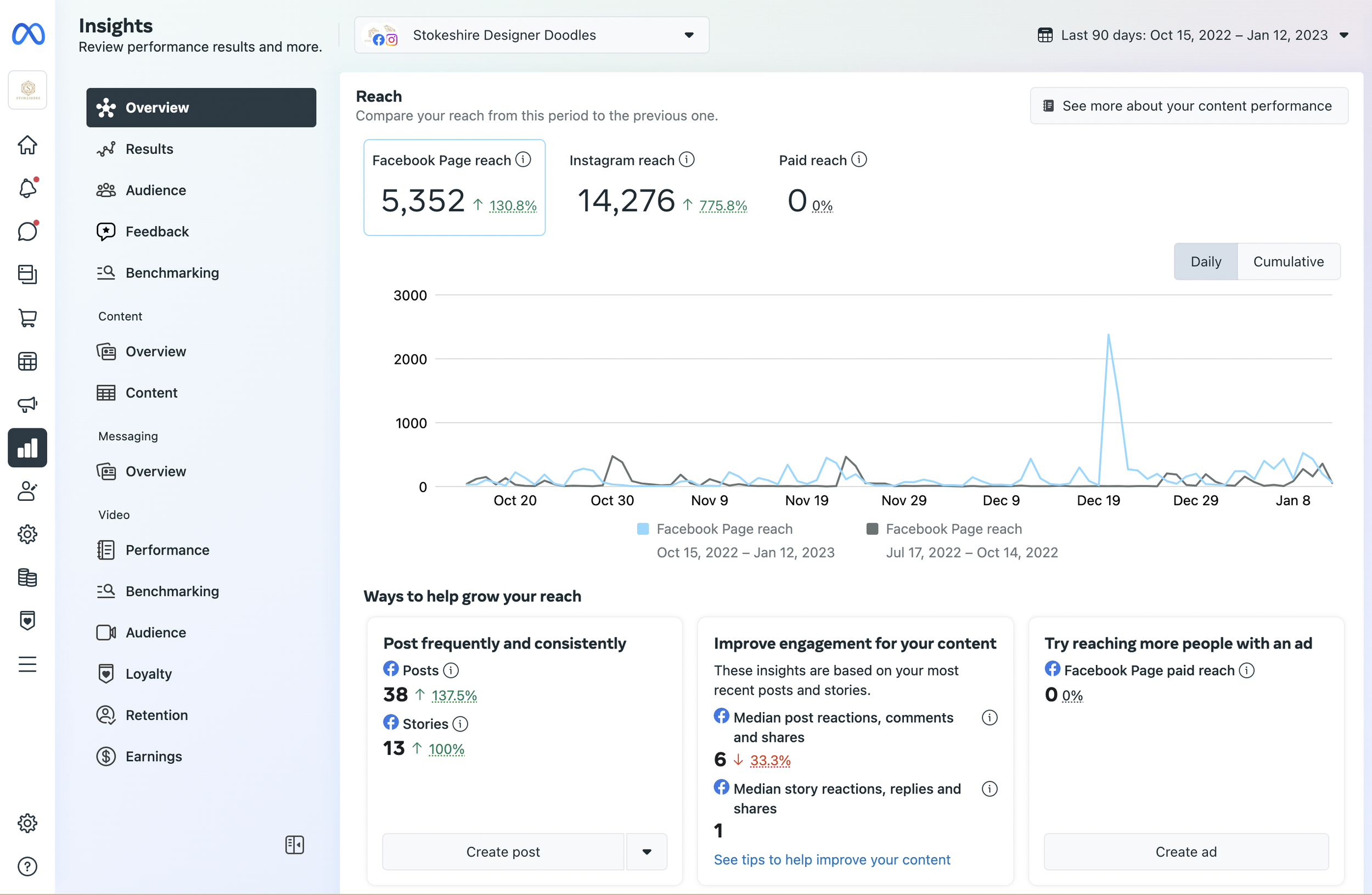This screenshot has width=1372, height=895.
Task: Open the Ads megaphone icon
Action: pyautogui.click(x=27, y=404)
